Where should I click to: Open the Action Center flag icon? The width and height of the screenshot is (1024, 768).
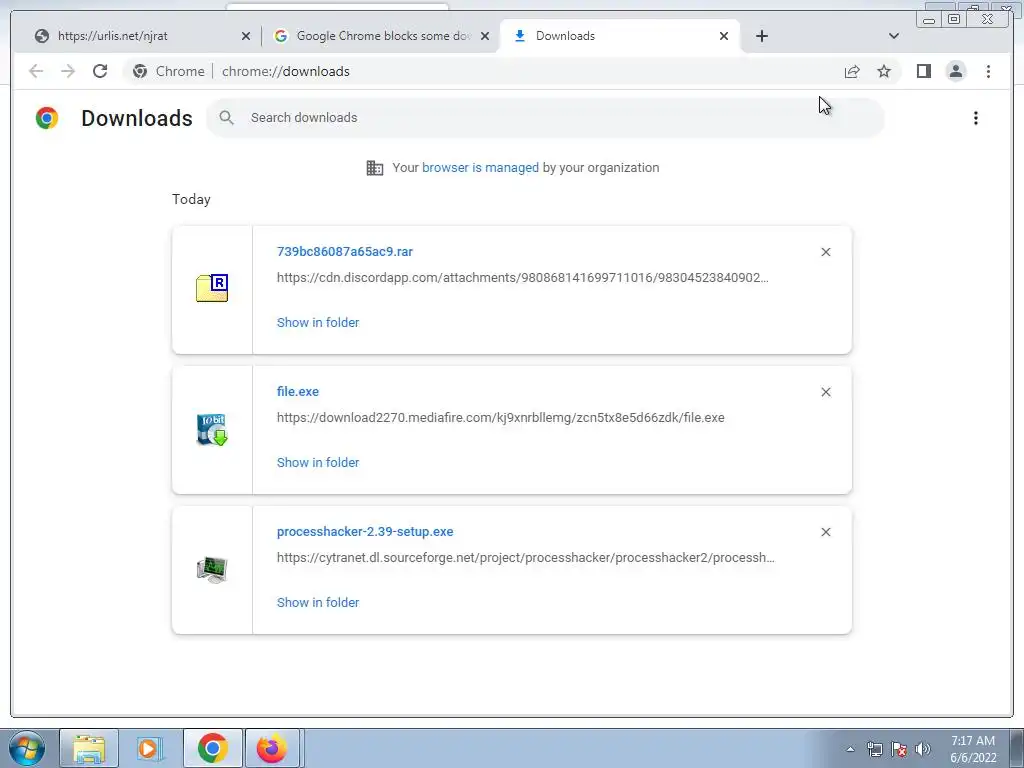pos(899,749)
